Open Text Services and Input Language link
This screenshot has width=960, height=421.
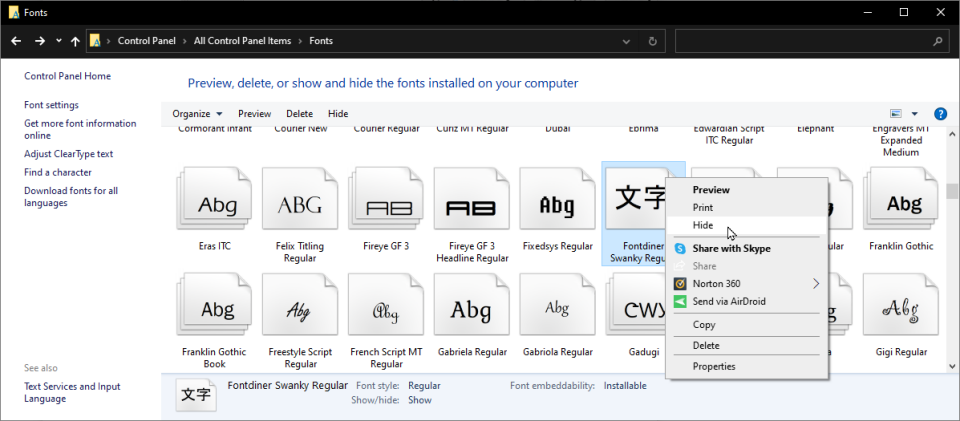tap(72, 393)
